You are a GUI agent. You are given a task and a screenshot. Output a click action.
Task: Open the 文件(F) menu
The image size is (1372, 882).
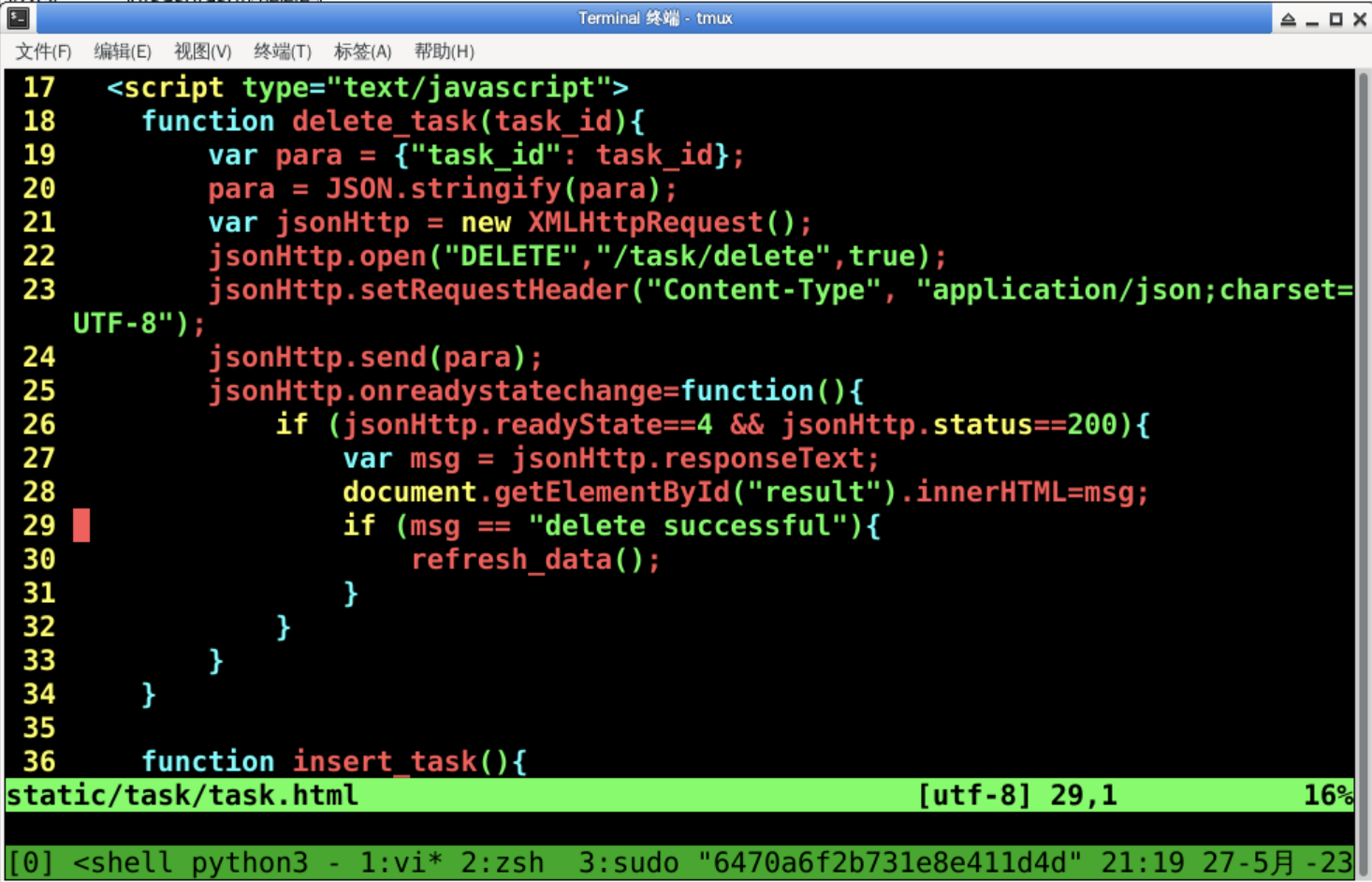tap(43, 51)
